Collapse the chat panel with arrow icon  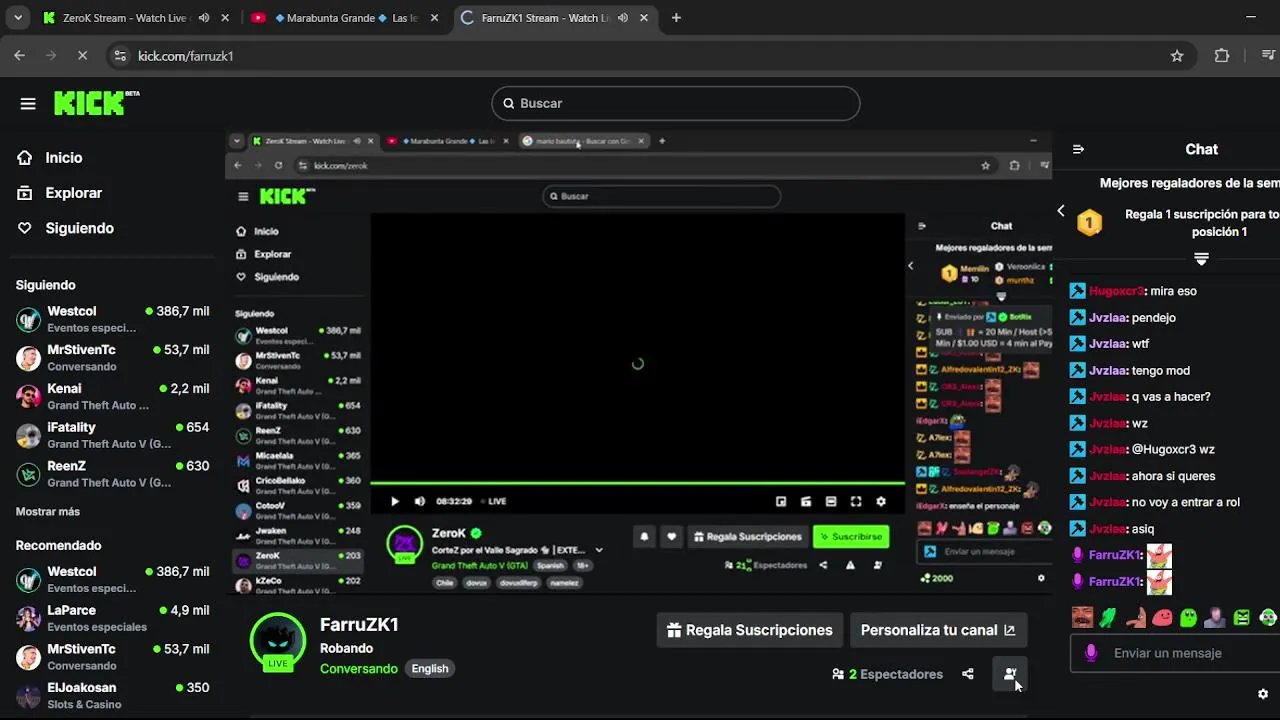1078,149
